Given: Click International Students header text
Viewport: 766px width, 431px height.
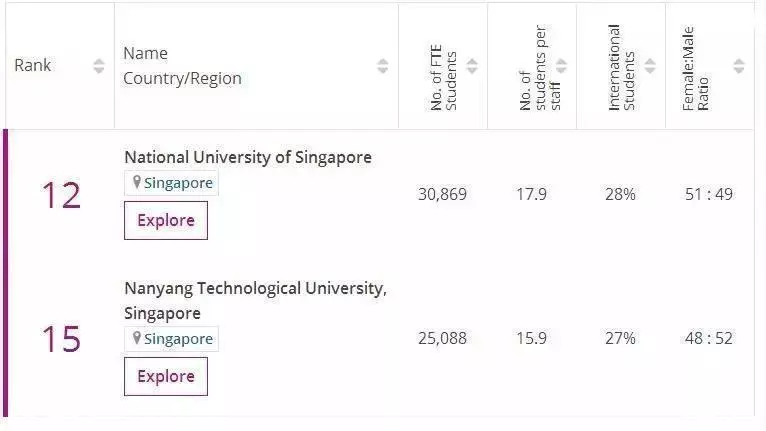Looking at the screenshot, I should coord(621,67).
